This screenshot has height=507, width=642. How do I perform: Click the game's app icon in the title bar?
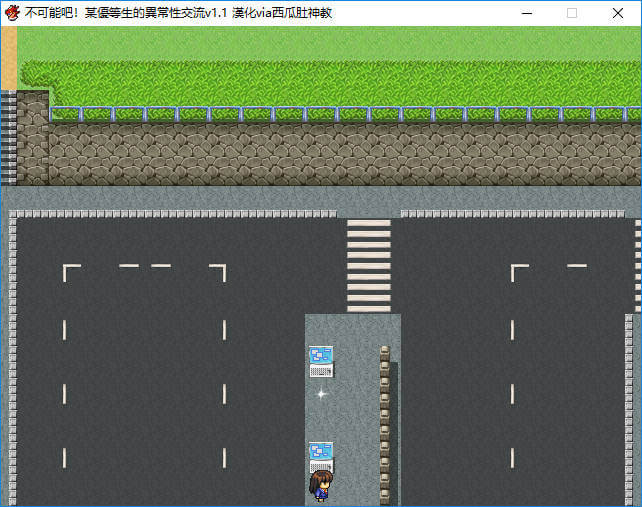(12, 13)
